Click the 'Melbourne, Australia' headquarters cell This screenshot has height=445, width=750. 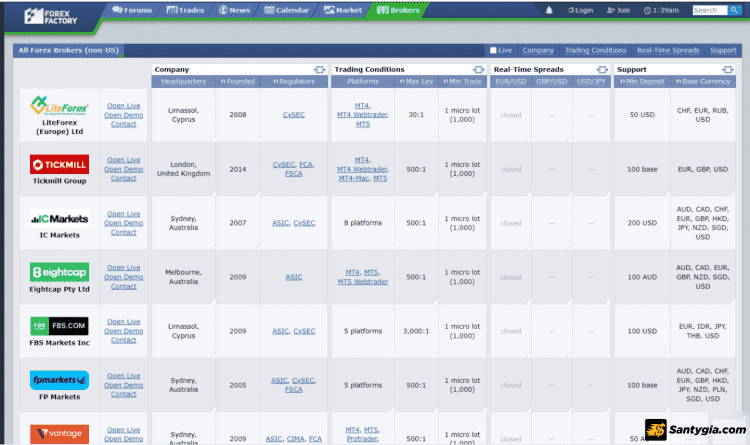pyautogui.click(x=183, y=277)
